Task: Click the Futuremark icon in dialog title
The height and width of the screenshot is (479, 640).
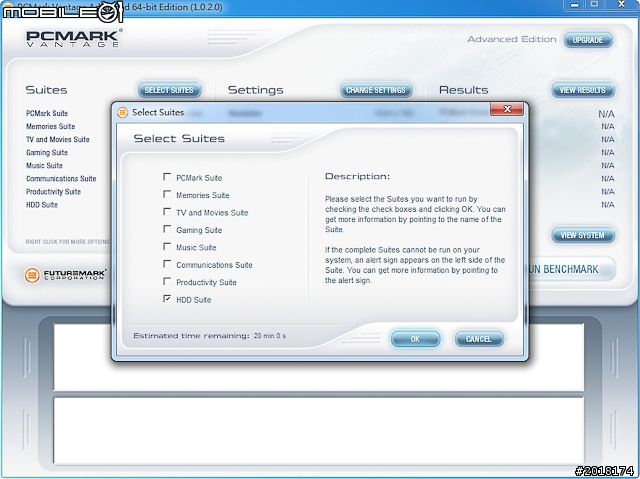Action: 122,112
